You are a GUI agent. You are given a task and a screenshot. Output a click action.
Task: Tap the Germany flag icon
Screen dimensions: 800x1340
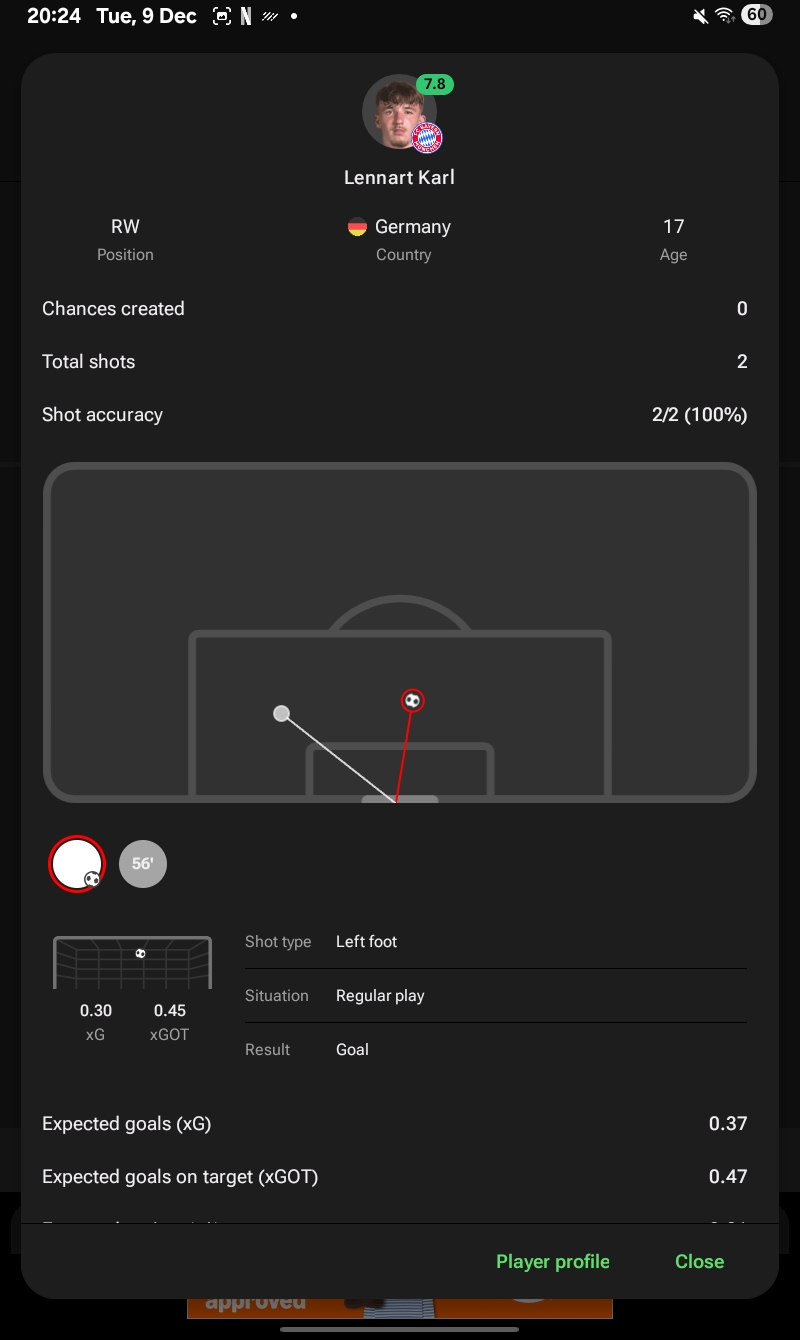(357, 227)
